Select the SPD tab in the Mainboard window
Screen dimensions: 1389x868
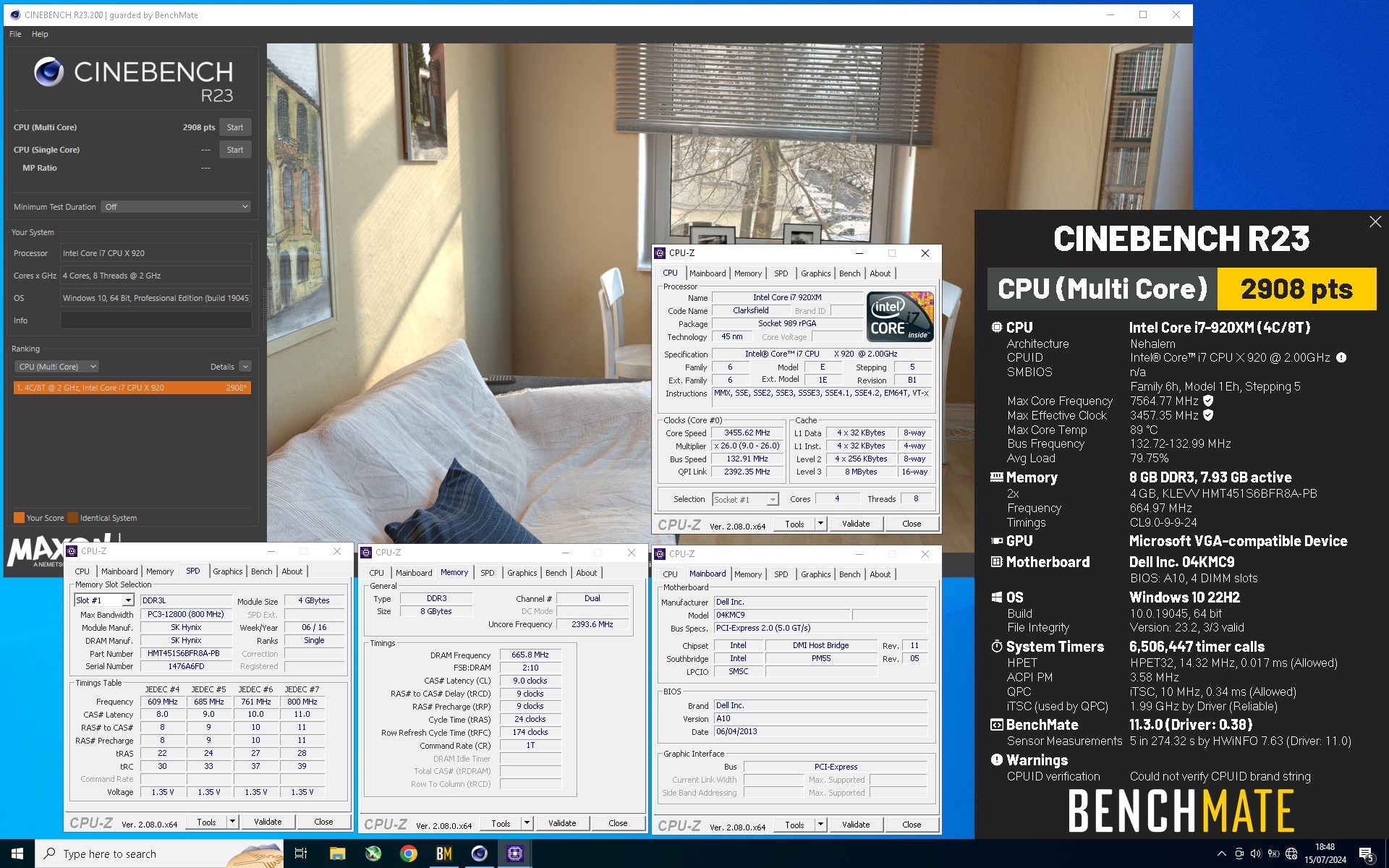pos(781,574)
